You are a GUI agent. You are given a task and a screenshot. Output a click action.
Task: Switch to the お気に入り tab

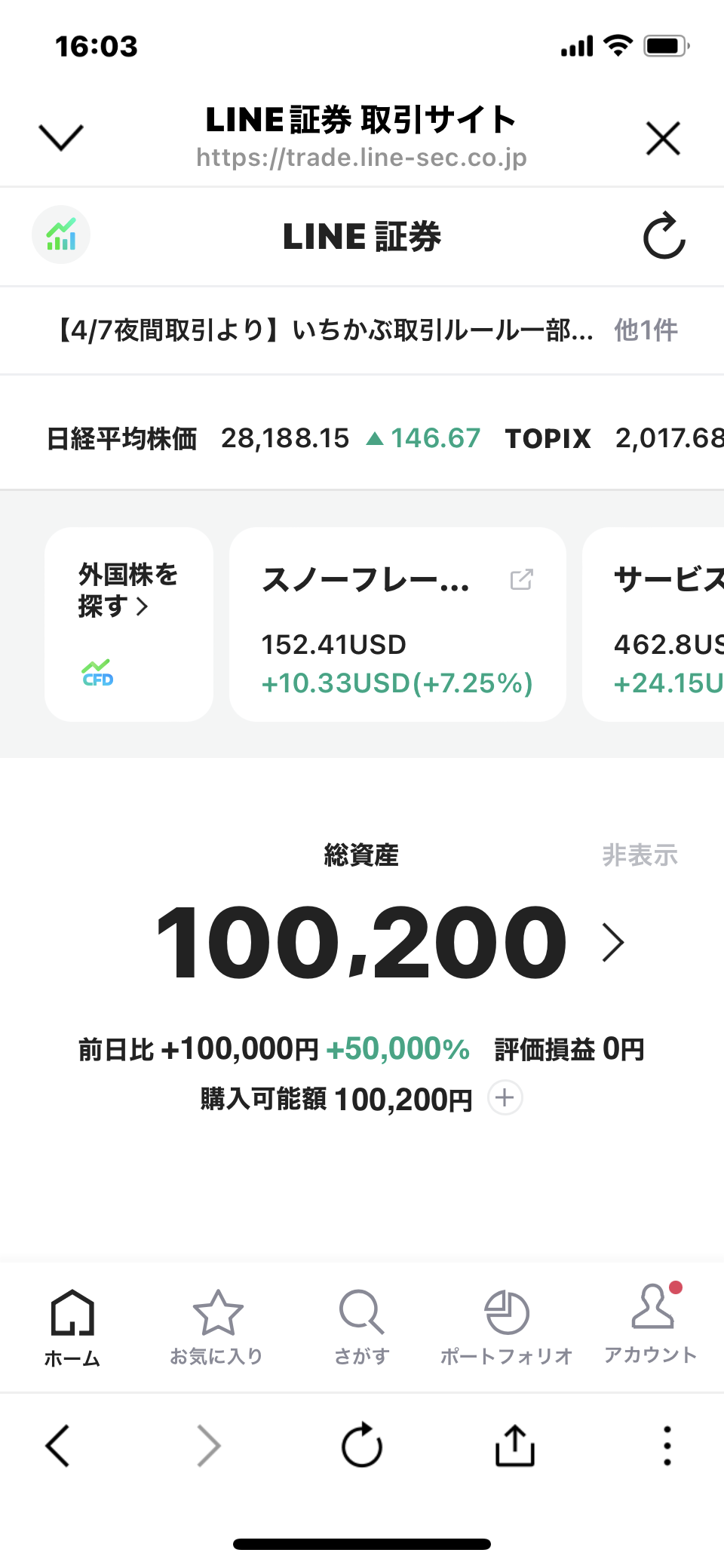coord(216,1327)
